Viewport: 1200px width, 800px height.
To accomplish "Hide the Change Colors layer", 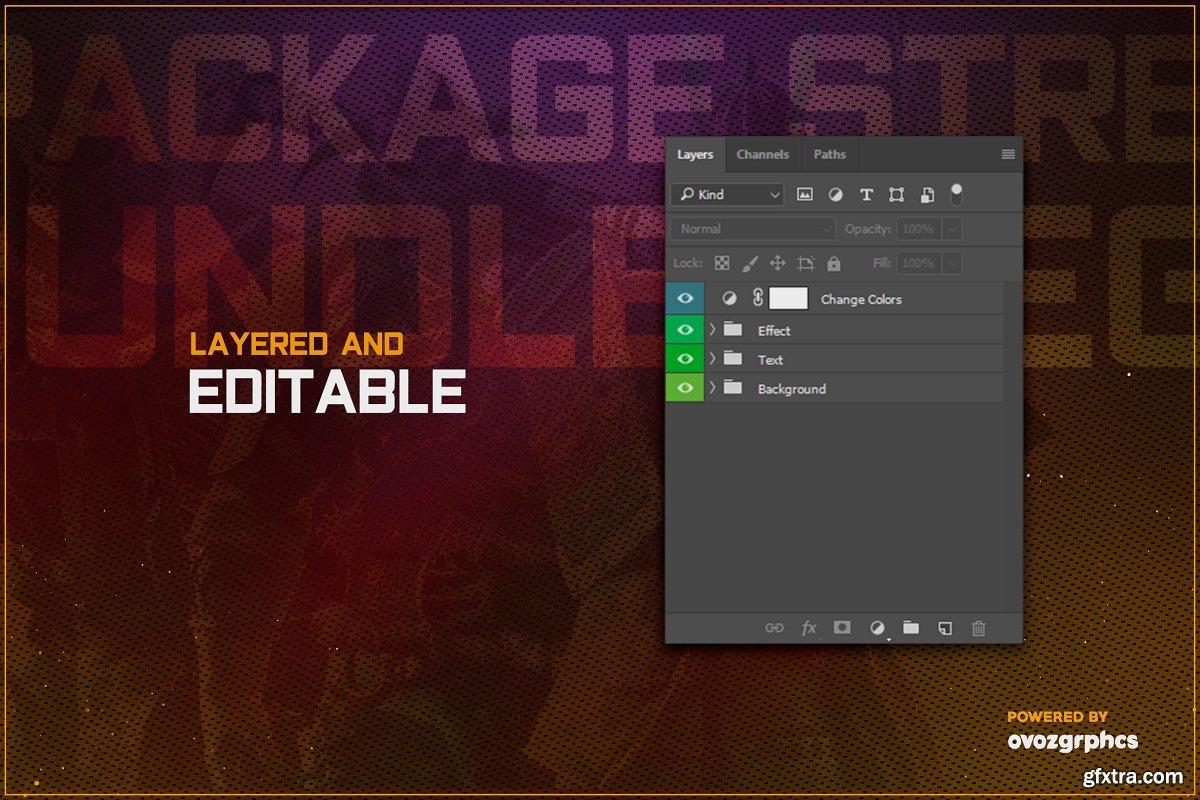I will (x=685, y=298).
